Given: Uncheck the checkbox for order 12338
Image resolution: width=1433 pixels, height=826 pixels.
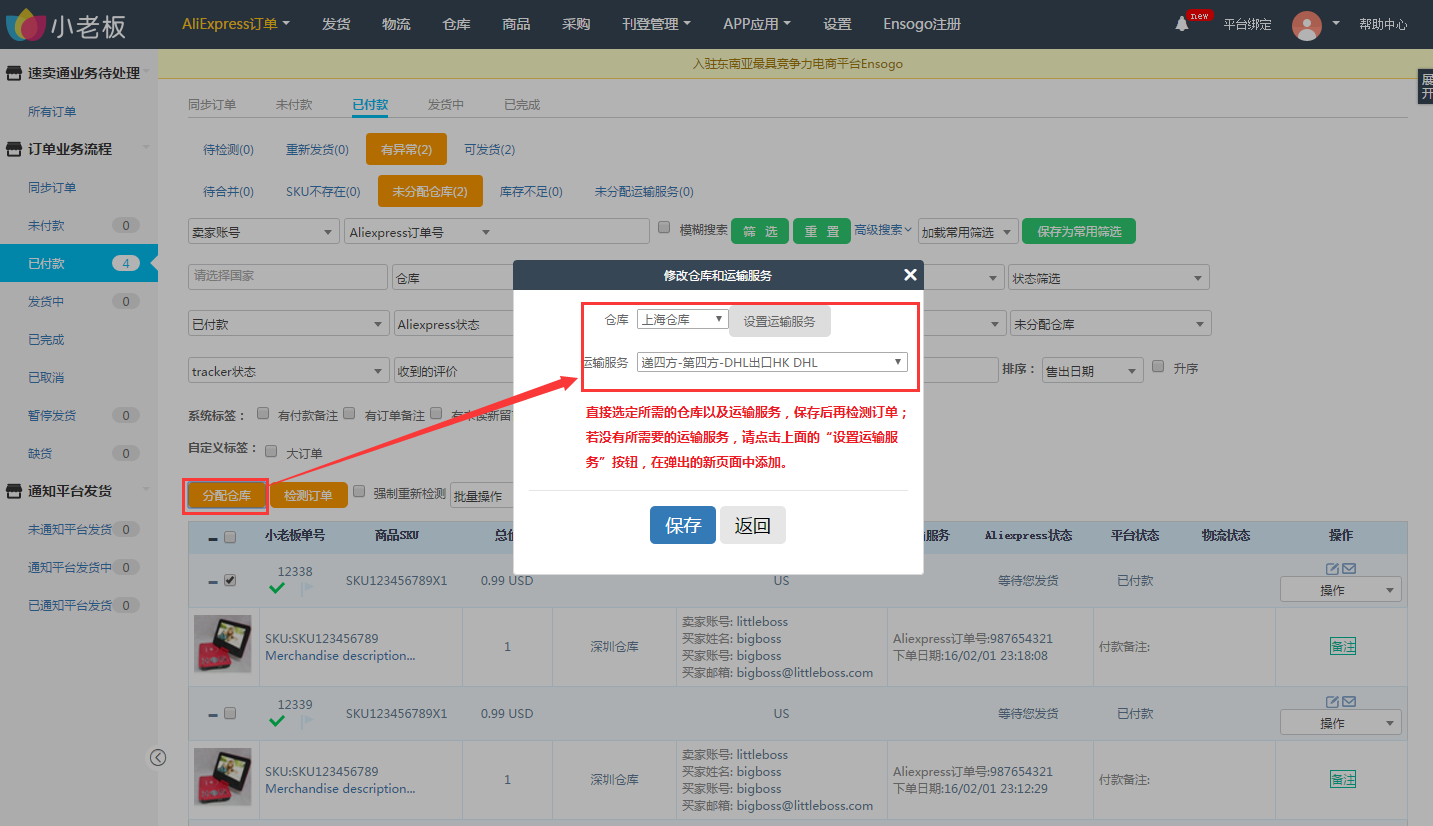Looking at the screenshot, I should pyautogui.click(x=230, y=580).
